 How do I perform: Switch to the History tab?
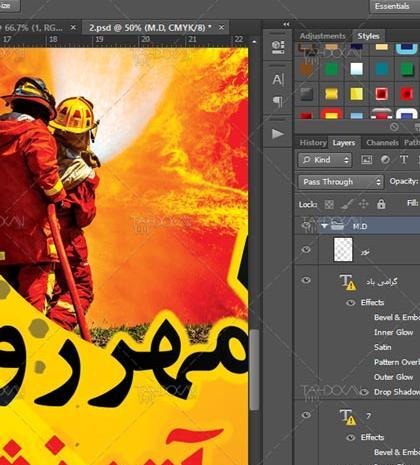[x=312, y=143]
